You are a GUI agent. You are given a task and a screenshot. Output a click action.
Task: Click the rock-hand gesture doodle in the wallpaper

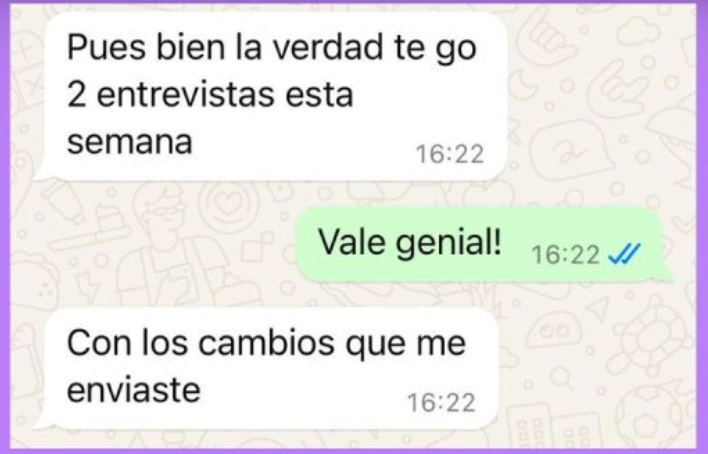point(617,88)
